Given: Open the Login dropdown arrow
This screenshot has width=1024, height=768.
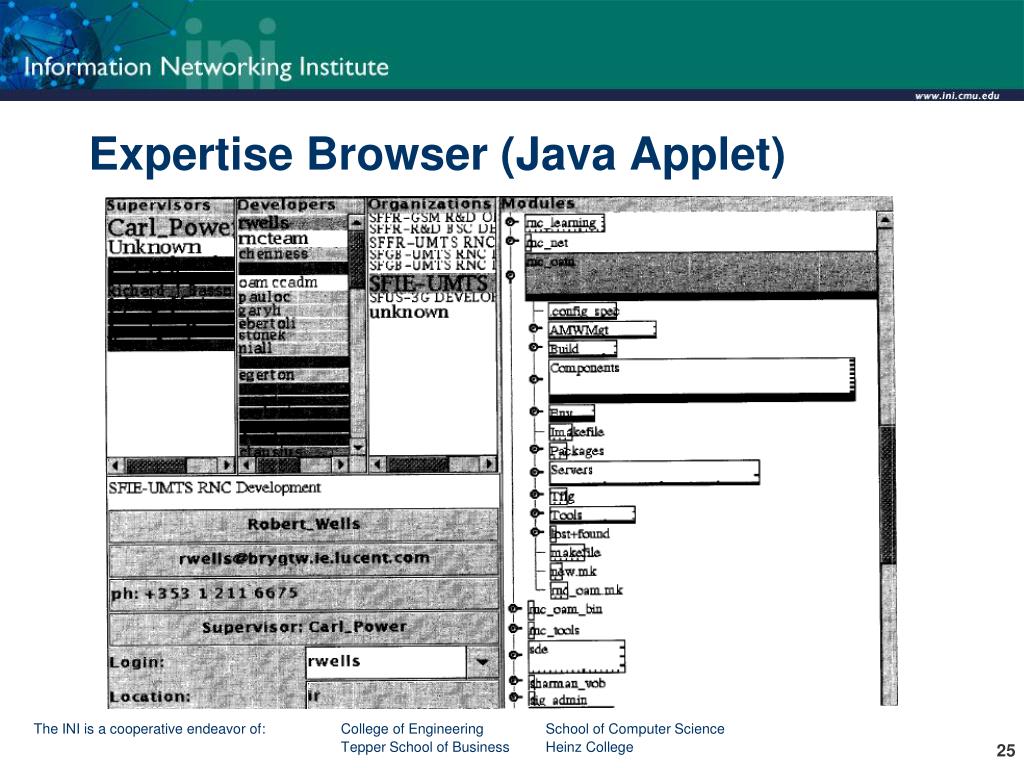Looking at the screenshot, I should pos(482,662).
